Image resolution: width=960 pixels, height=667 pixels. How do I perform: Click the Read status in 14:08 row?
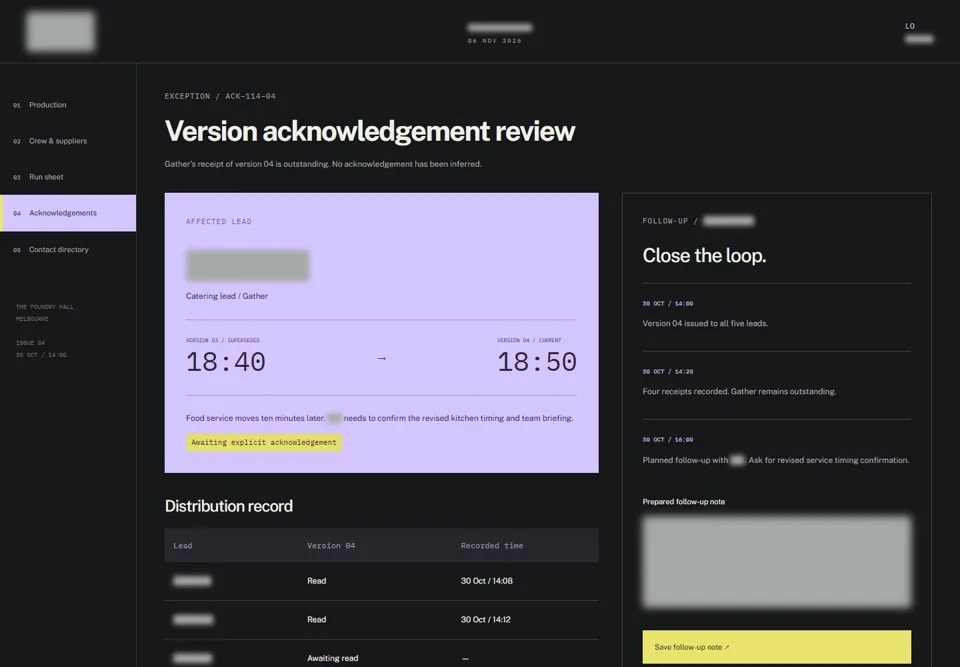tap(317, 581)
